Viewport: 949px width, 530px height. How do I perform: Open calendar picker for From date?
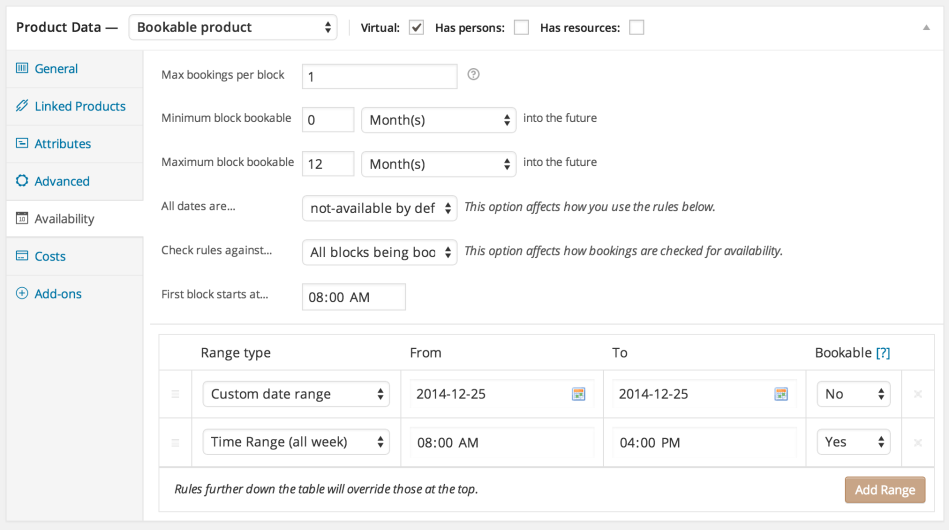pos(578,394)
